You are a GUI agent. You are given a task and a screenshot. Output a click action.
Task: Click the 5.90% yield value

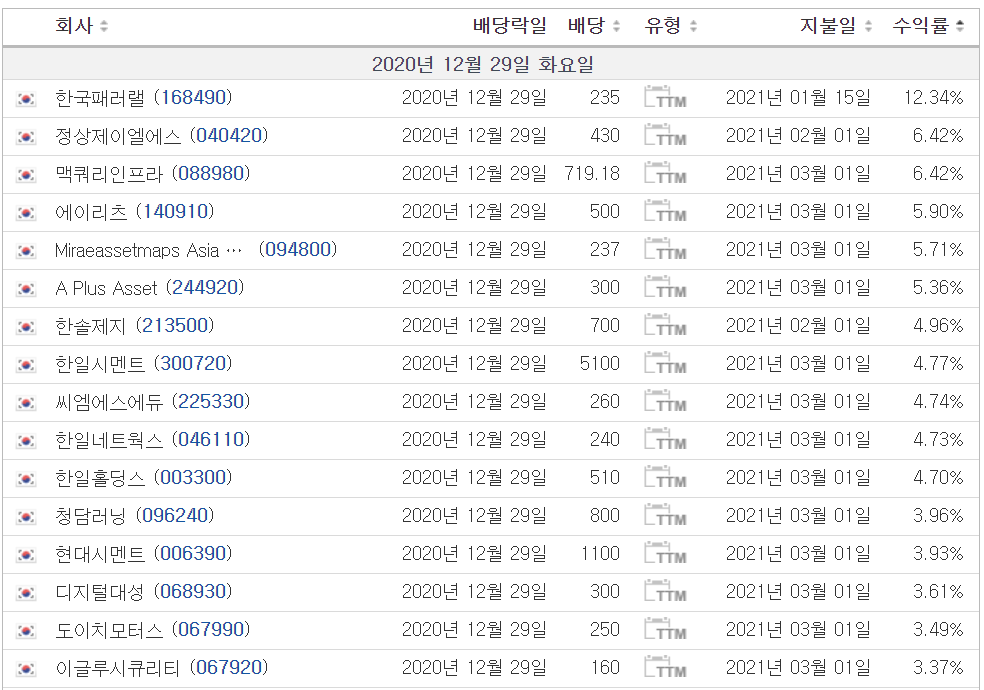[x=938, y=211]
